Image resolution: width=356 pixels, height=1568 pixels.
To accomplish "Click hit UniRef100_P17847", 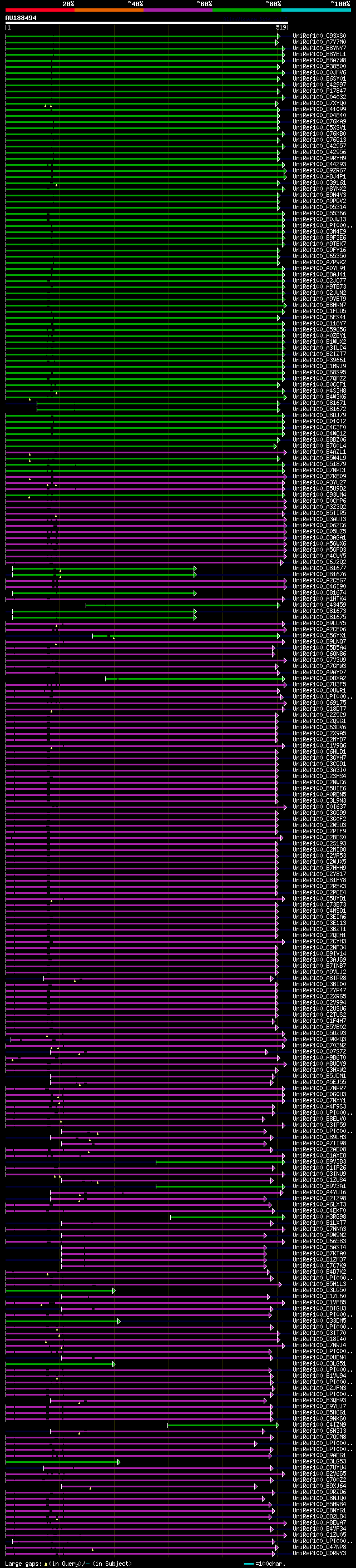I will coord(319,91).
